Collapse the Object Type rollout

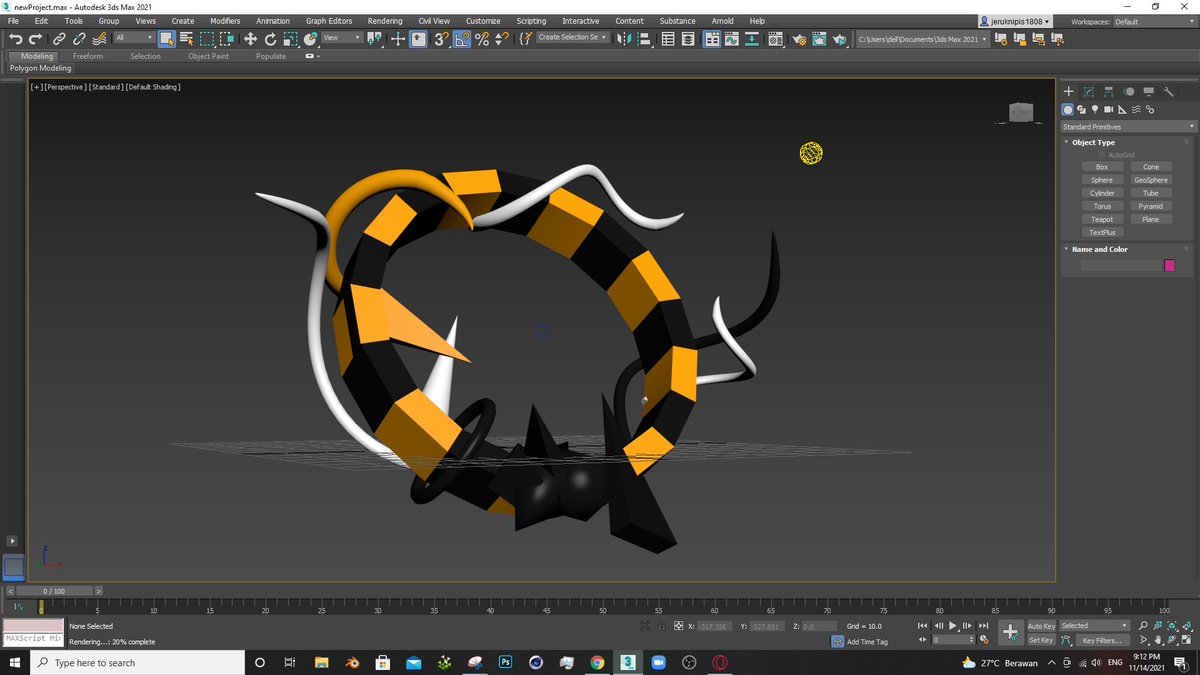1085,142
